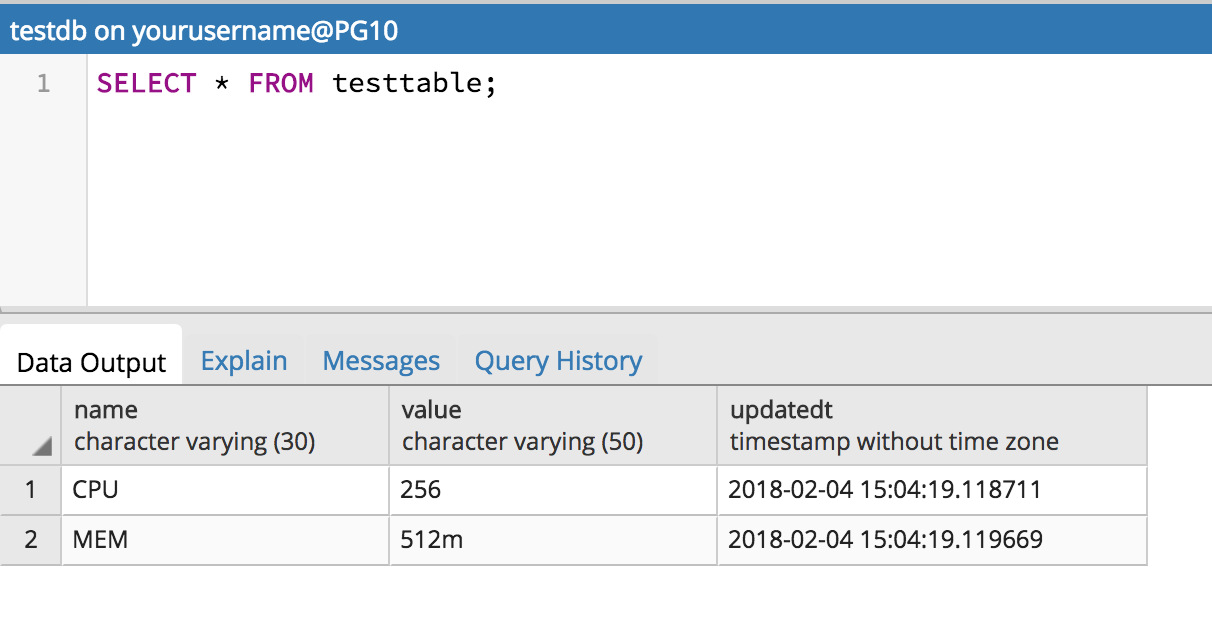Open the Messages tab

(380, 360)
